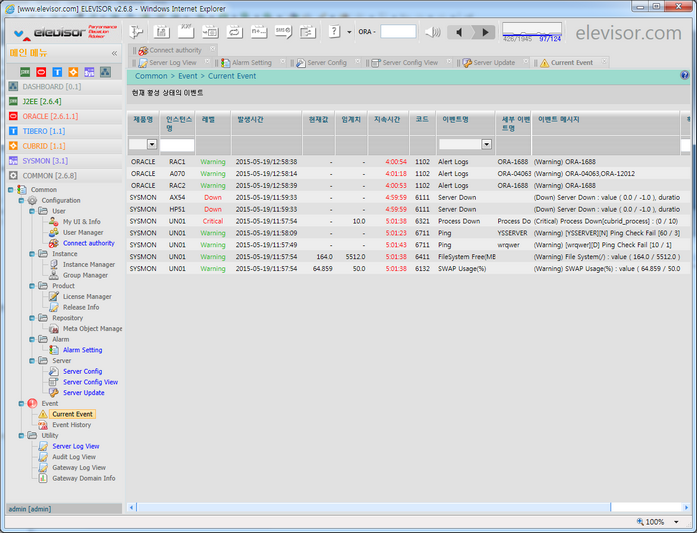Click the Sysmon purple icon in menu strip
The width and height of the screenshot is (697, 533).
click(x=89, y=72)
